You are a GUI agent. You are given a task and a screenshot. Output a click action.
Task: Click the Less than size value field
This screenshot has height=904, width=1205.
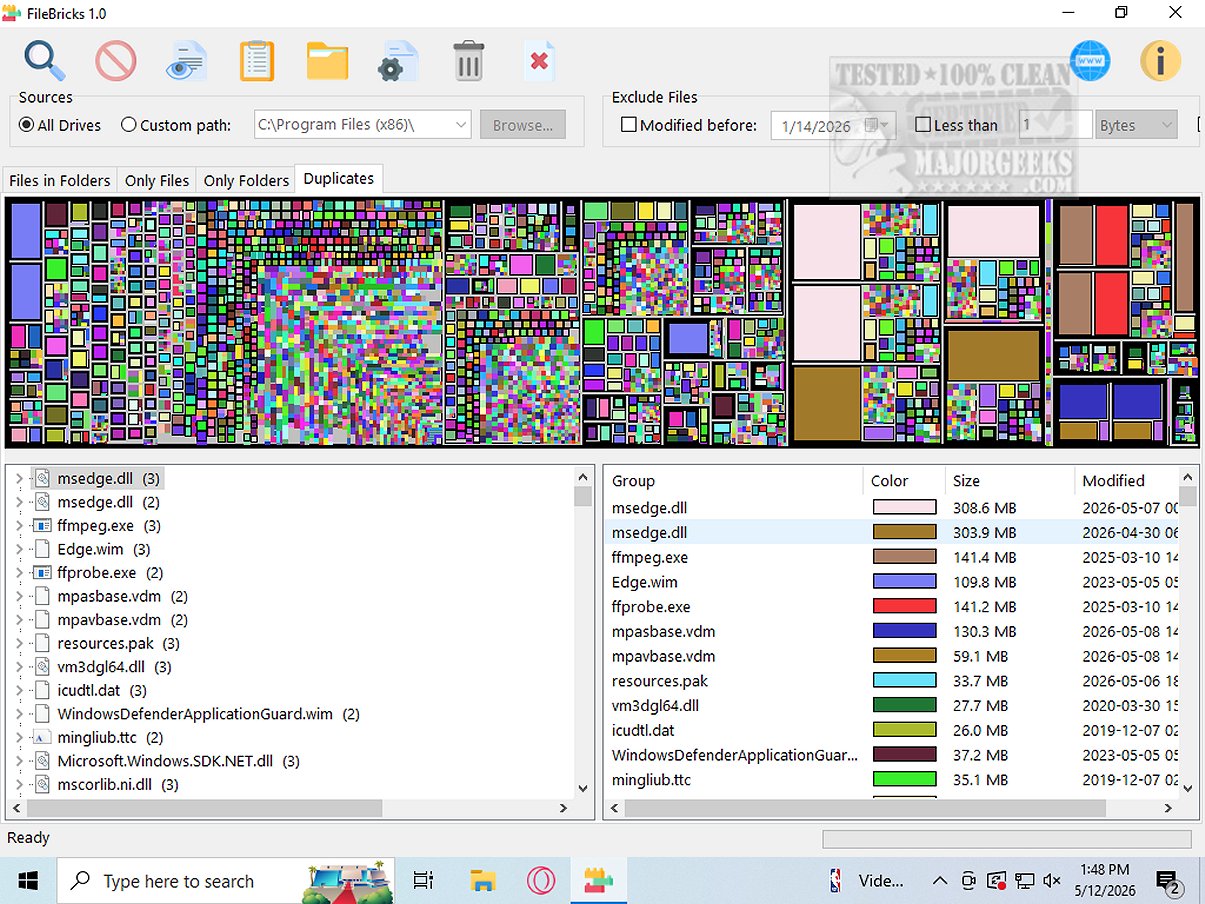pos(1055,125)
